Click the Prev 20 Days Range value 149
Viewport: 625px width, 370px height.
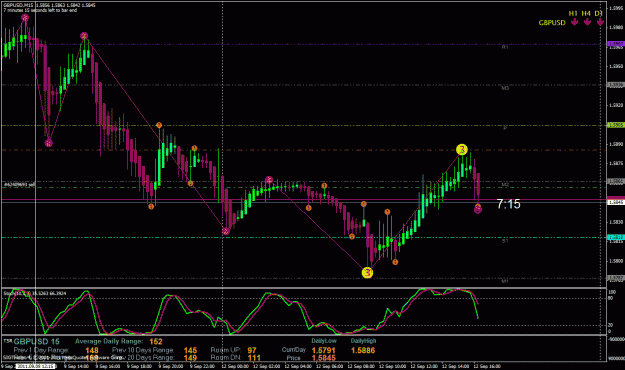point(191,358)
